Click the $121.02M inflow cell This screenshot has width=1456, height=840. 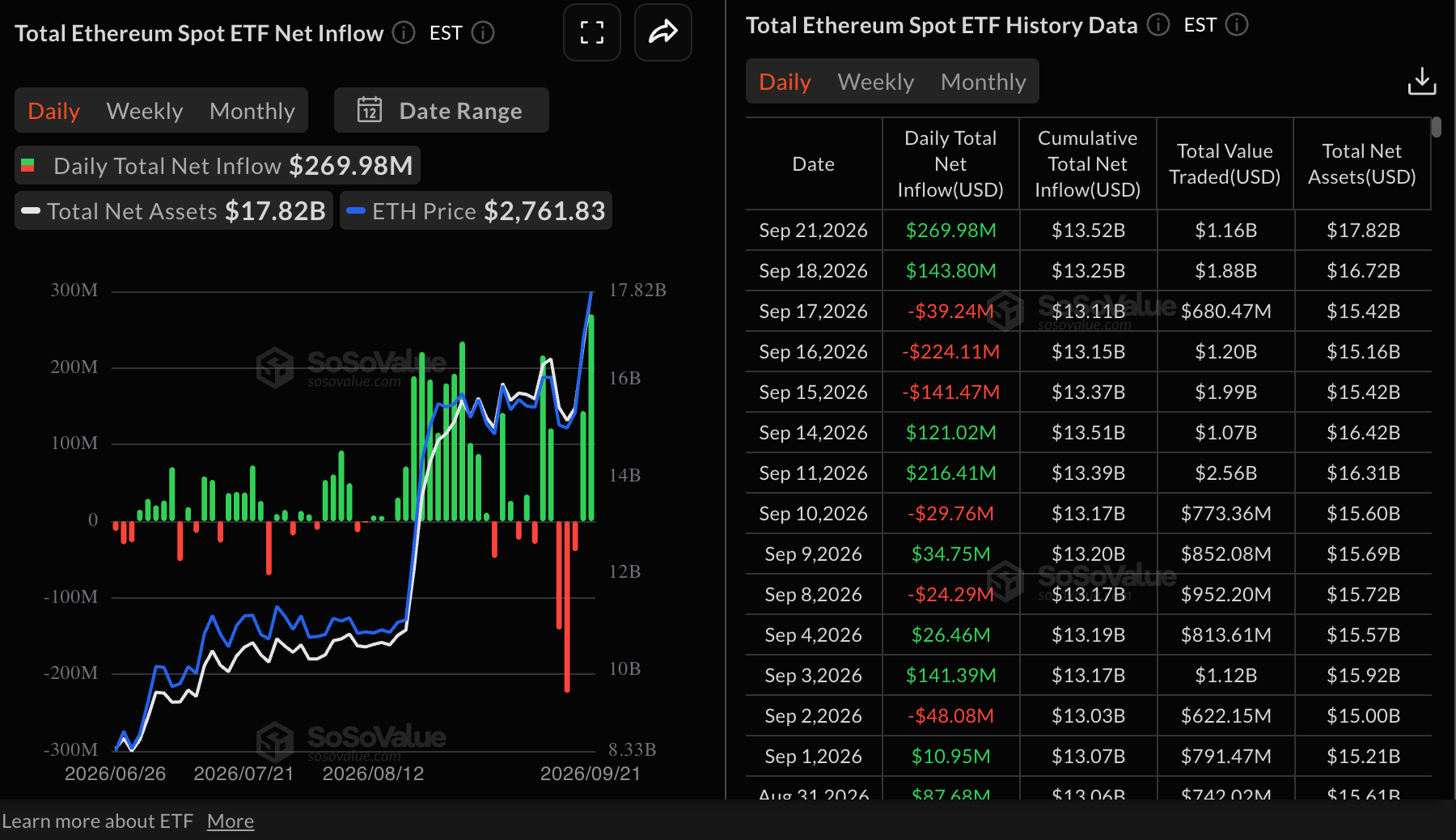point(951,433)
